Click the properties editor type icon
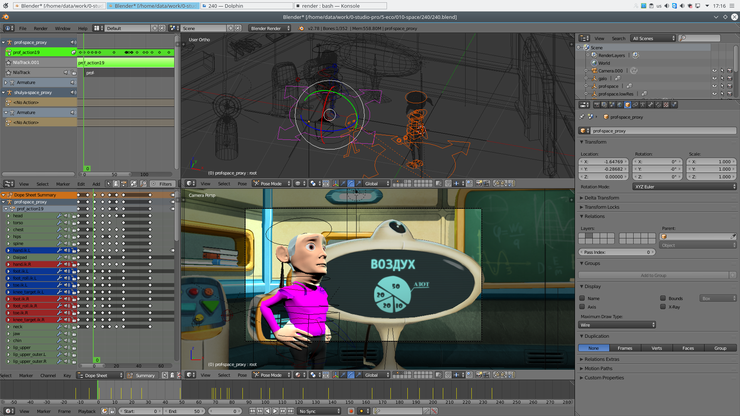The width and height of the screenshot is (740, 416). pyautogui.click(x=584, y=105)
